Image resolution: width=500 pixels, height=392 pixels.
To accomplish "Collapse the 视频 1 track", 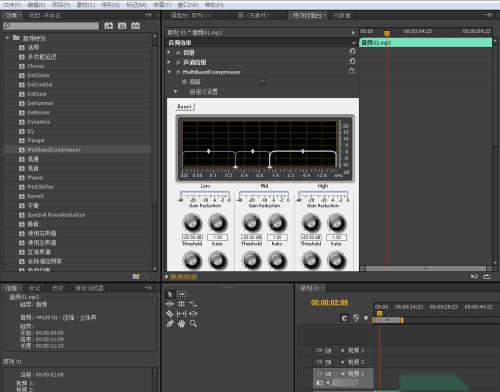I will (x=342, y=374).
